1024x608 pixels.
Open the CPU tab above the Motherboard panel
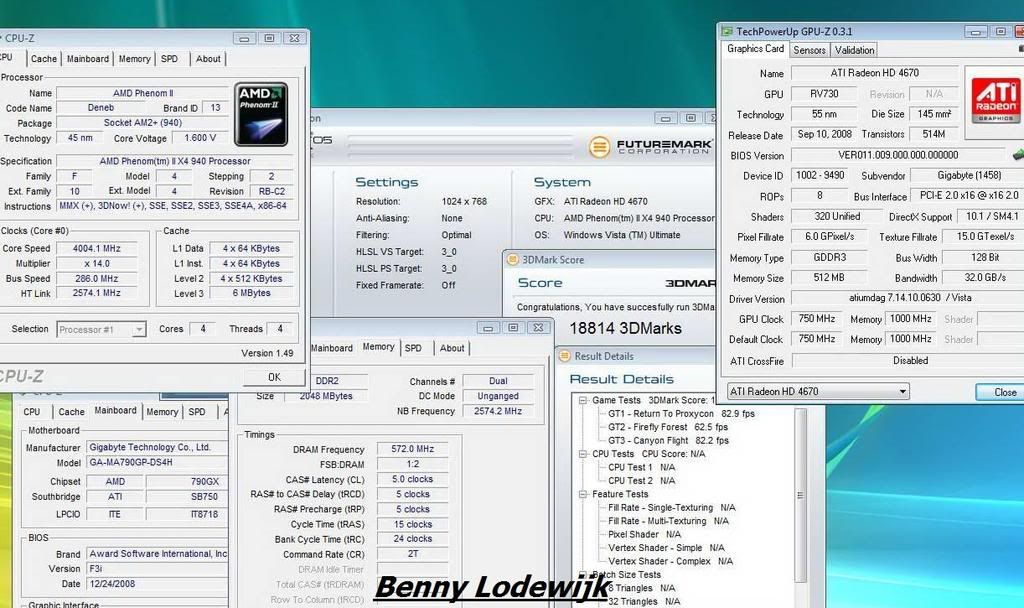pos(32,412)
